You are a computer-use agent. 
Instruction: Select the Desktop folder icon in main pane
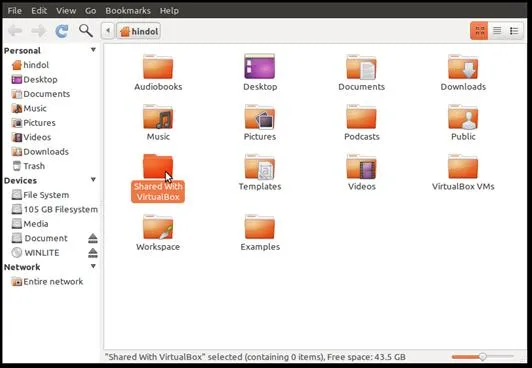pos(260,66)
